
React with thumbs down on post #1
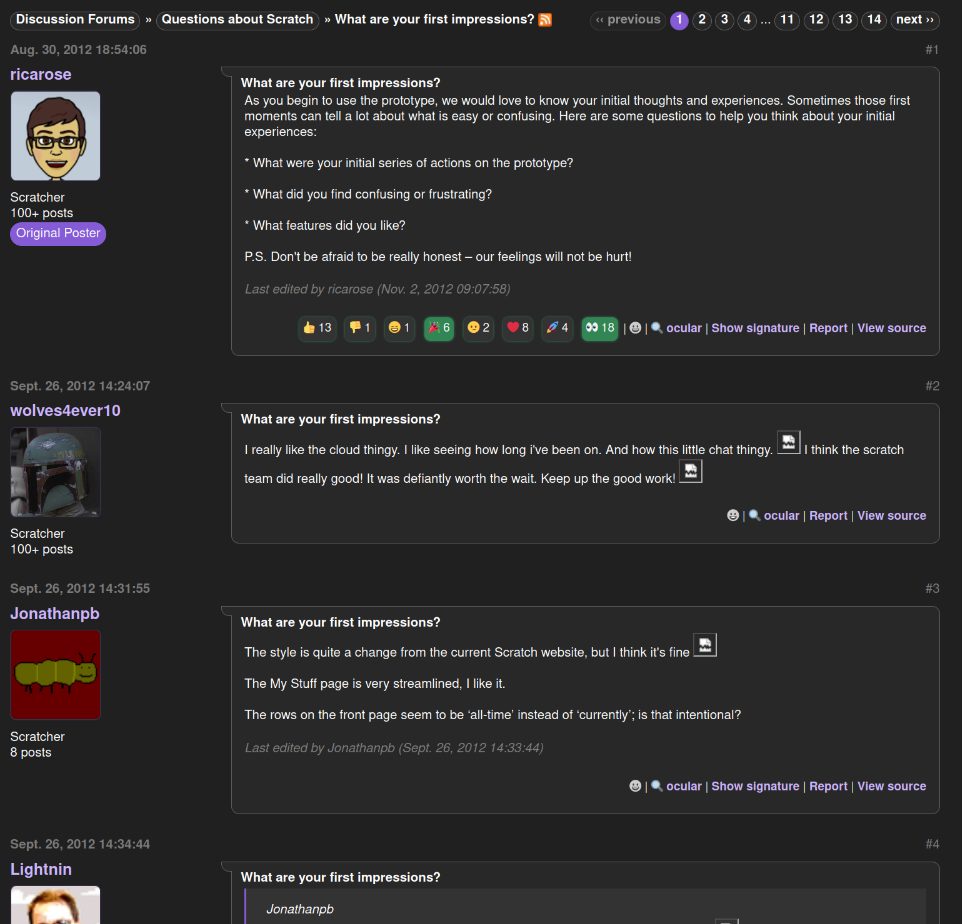(360, 328)
